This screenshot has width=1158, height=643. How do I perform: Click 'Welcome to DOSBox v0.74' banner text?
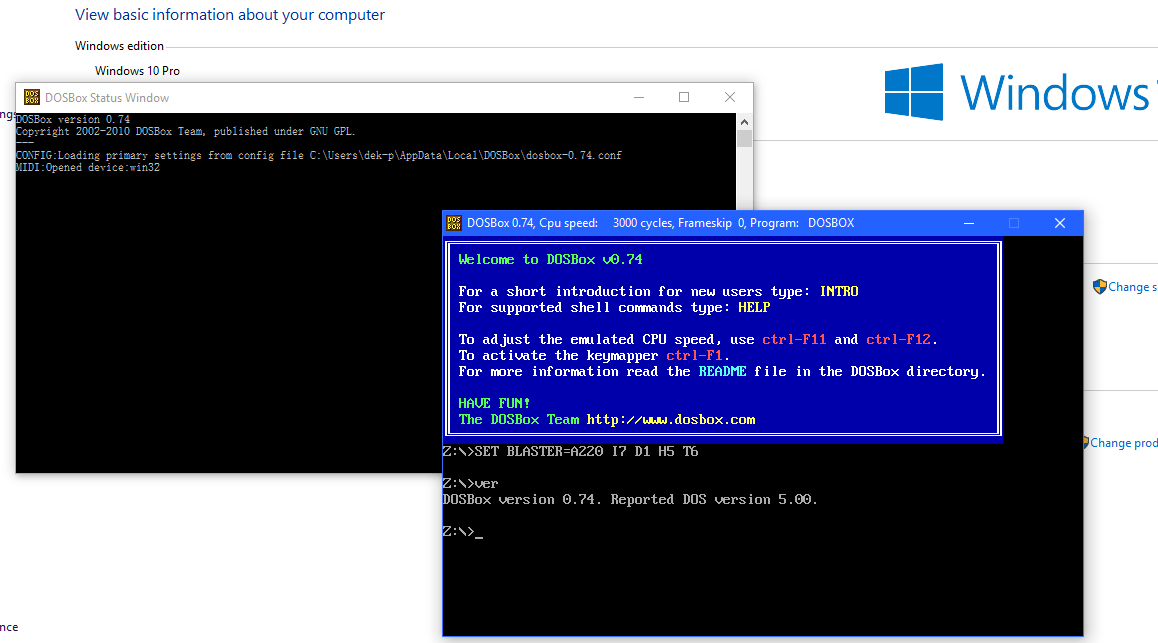(550, 259)
